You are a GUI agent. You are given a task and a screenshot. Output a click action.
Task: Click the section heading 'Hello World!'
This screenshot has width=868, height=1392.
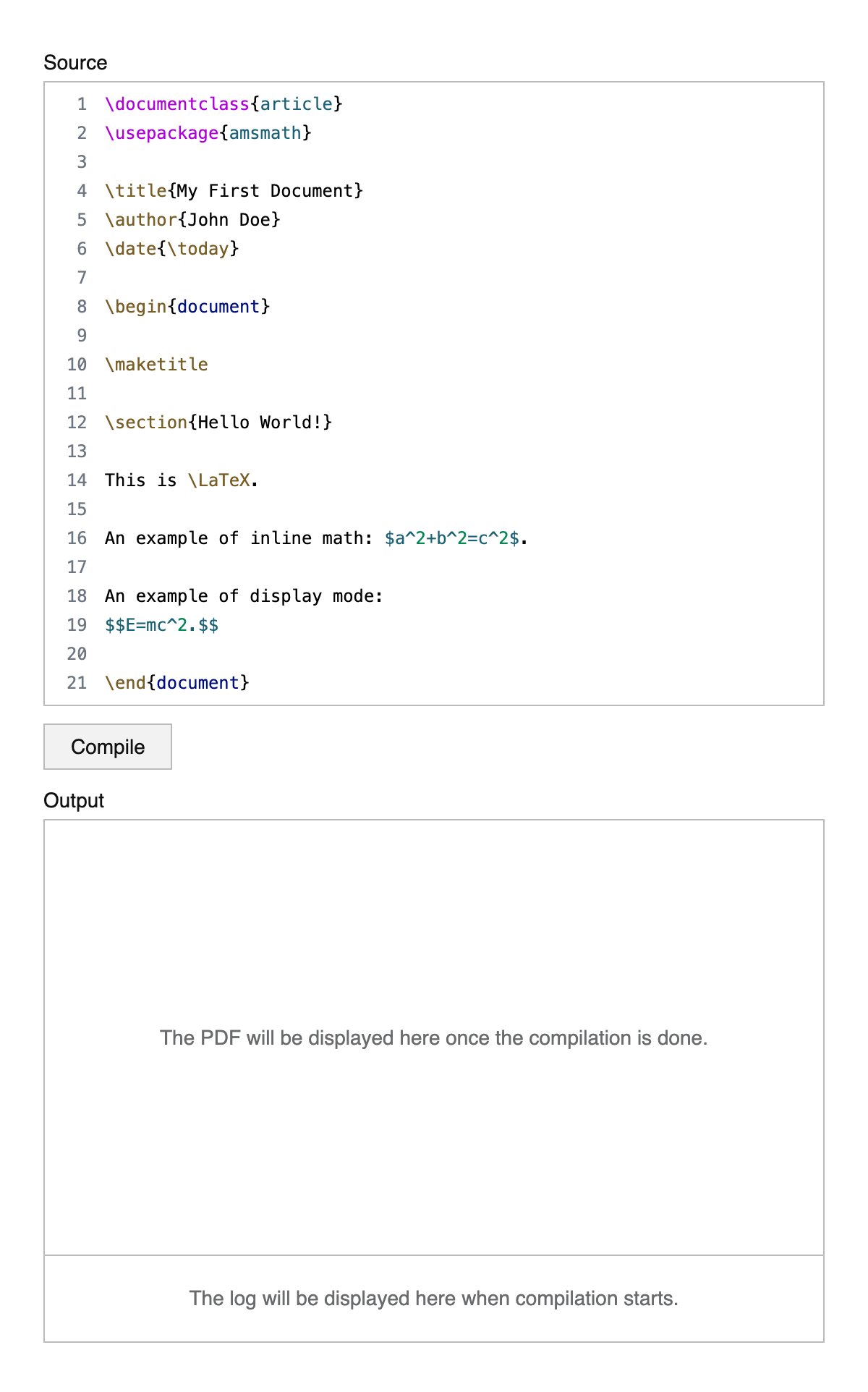pyautogui.click(x=260, y=423)
